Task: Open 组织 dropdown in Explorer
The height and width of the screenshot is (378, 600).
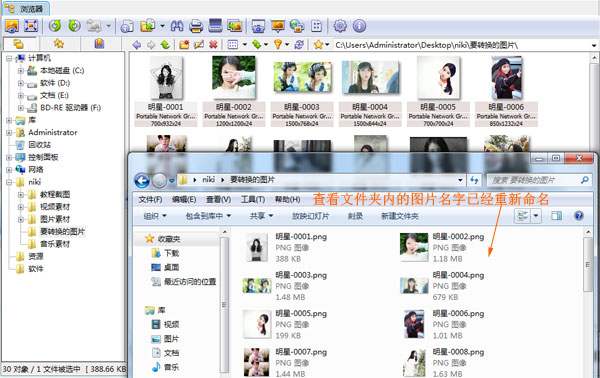Action: coord(155,216)
